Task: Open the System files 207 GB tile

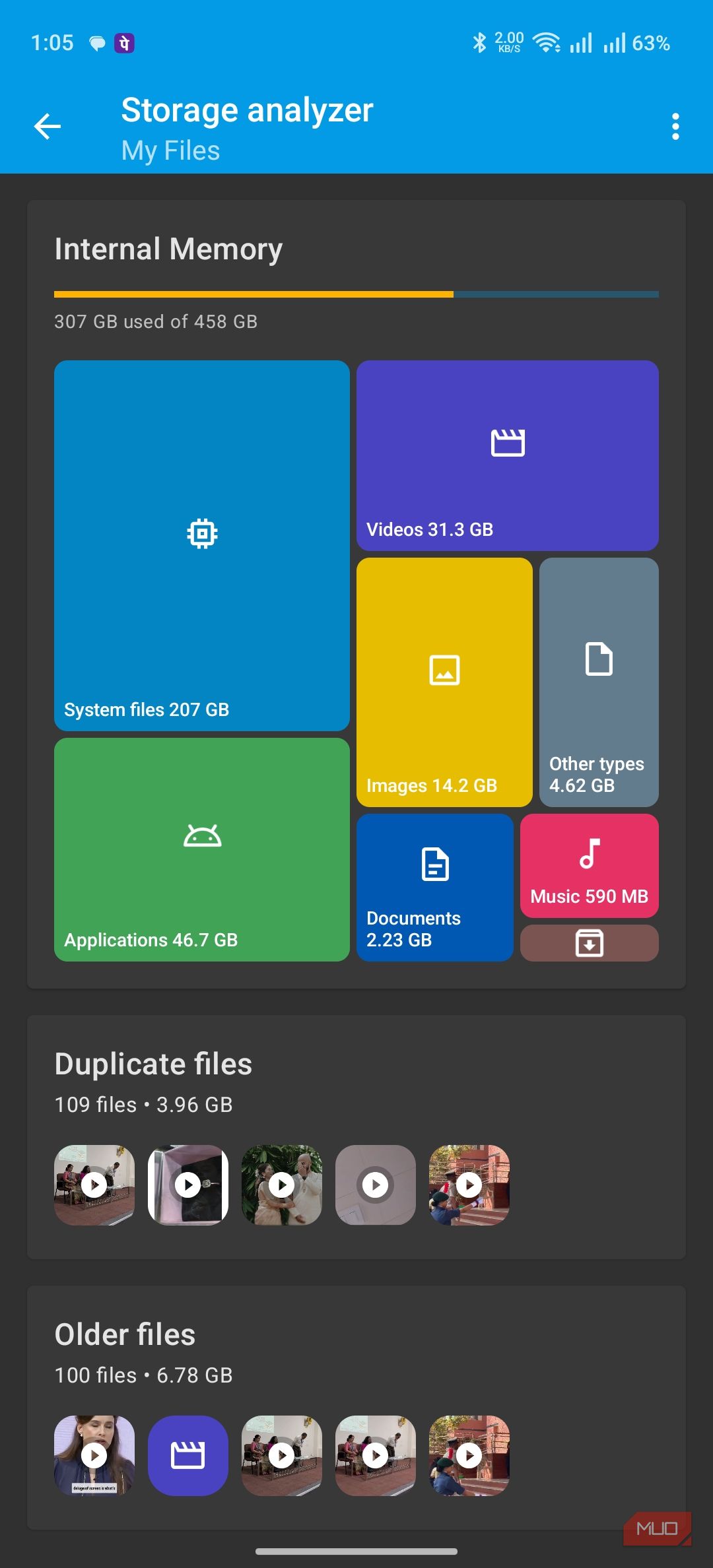Action: pos(202,545)
